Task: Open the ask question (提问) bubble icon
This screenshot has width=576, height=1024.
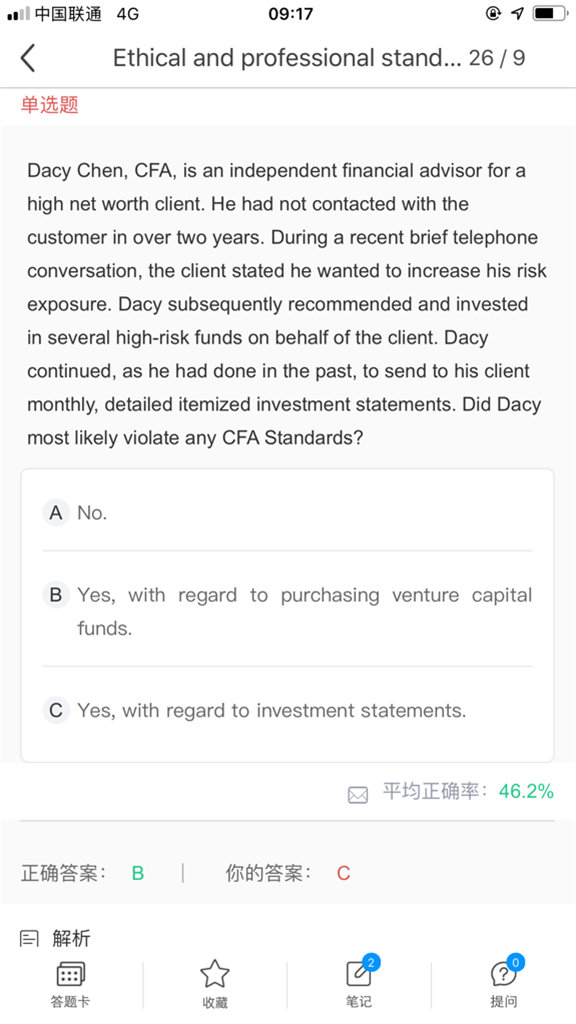Action: (504, 974)
